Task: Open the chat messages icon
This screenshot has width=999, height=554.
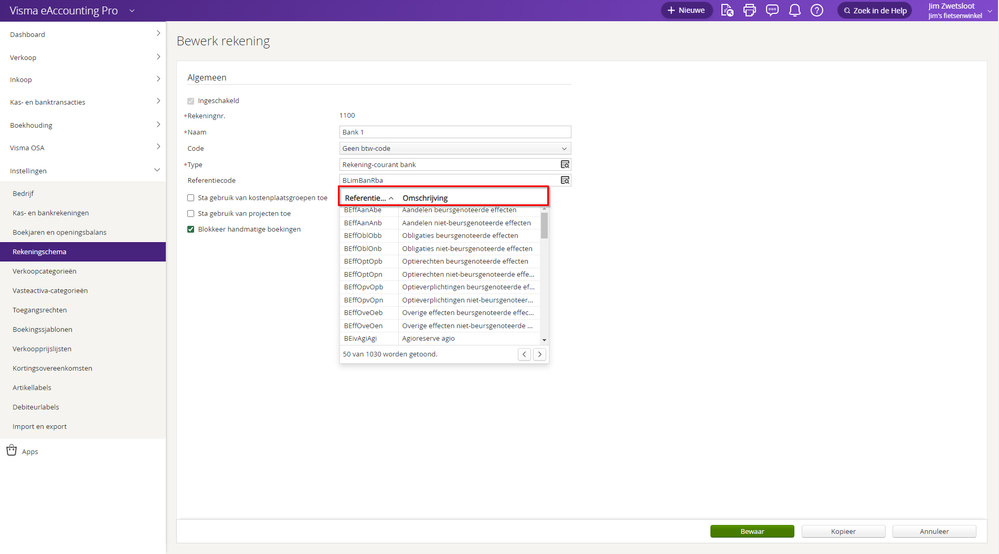Action: (772, 10)
